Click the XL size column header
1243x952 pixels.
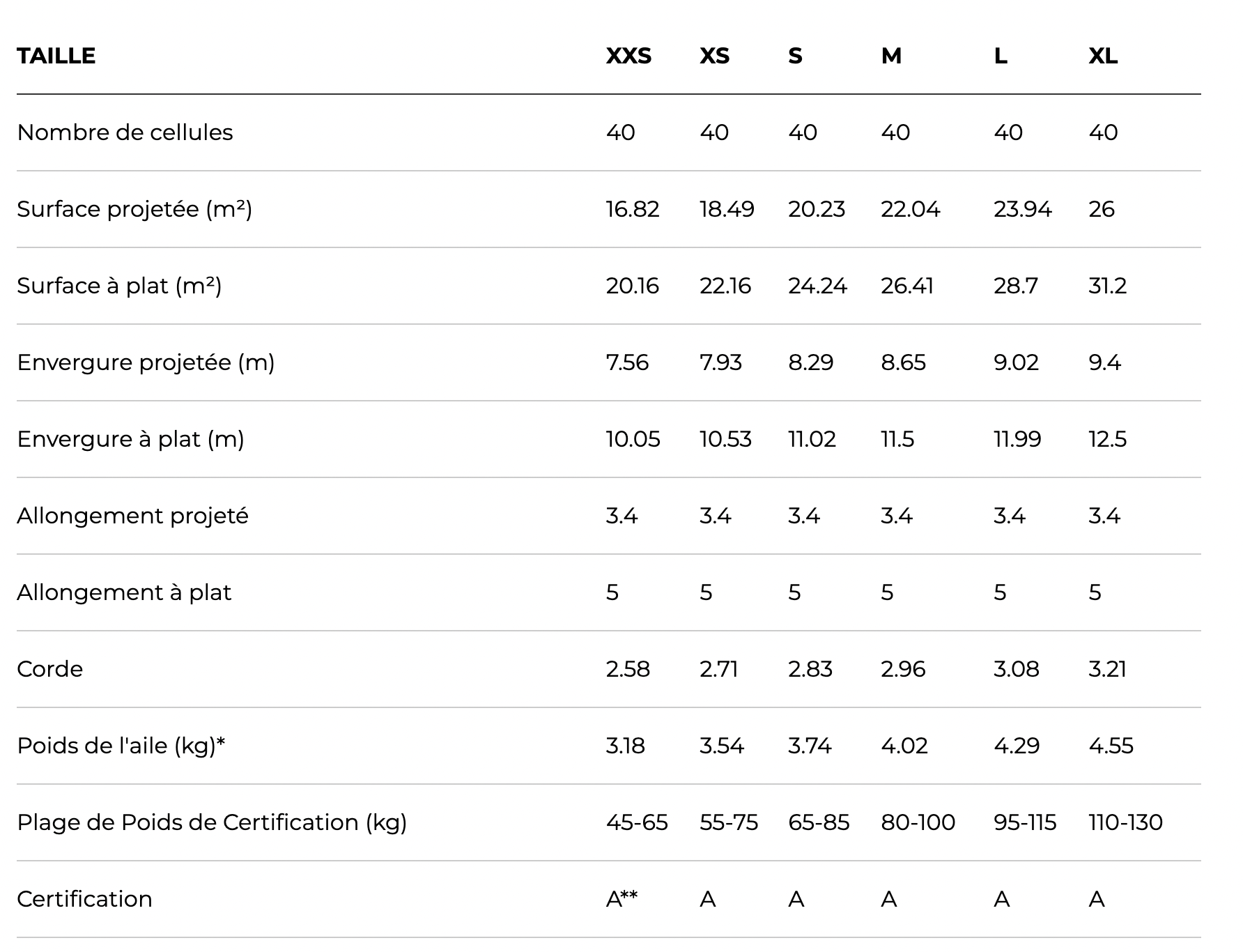coord(1103,56)
